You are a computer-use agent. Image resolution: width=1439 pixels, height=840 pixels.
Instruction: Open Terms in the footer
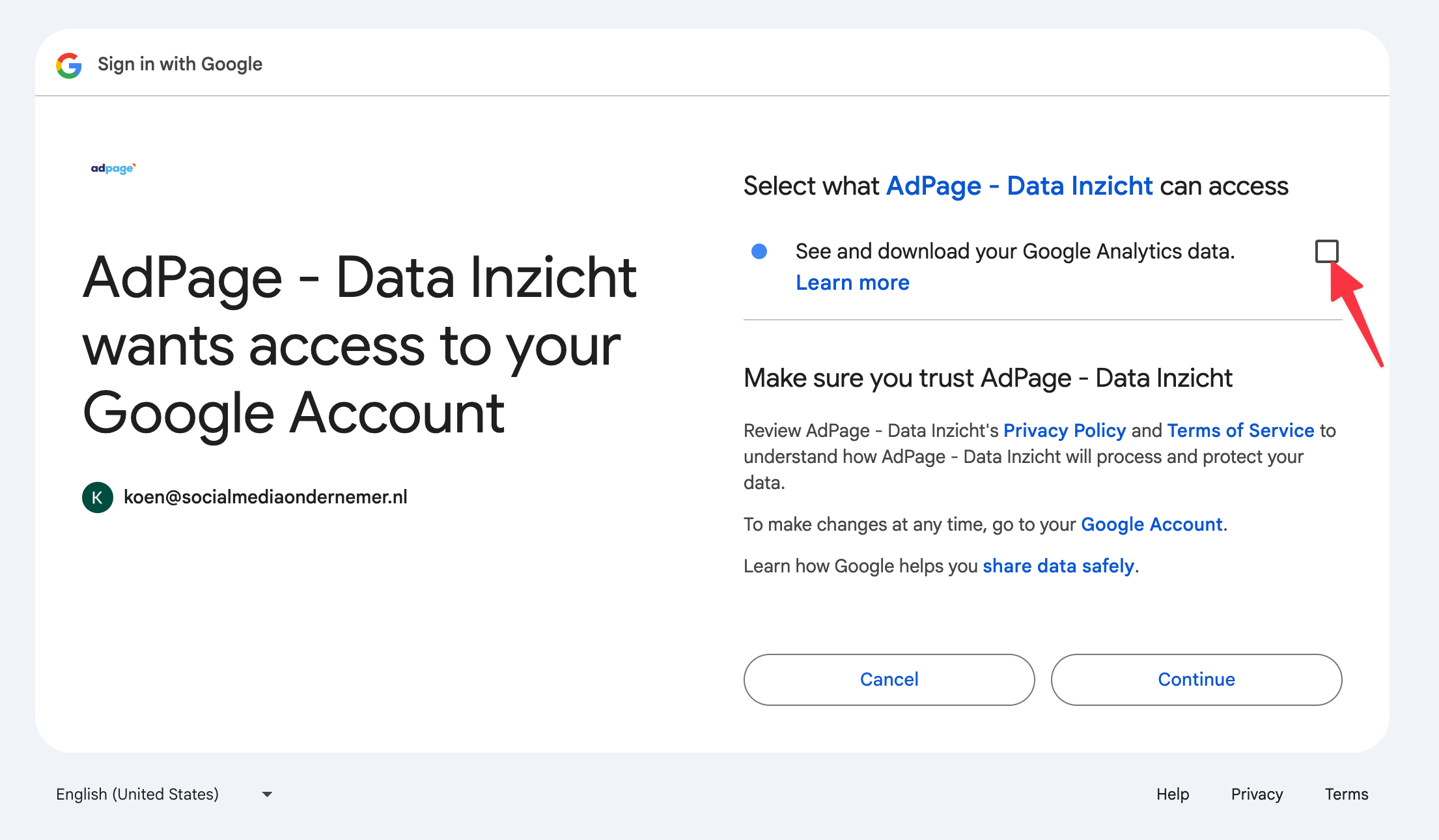[1346, 794]
